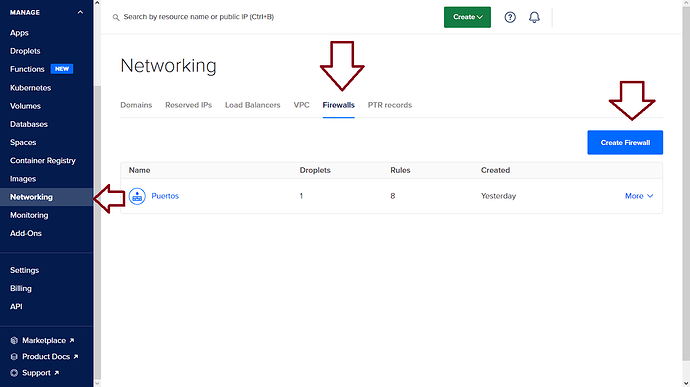Open the Create dropdown button

pos(467,17)
